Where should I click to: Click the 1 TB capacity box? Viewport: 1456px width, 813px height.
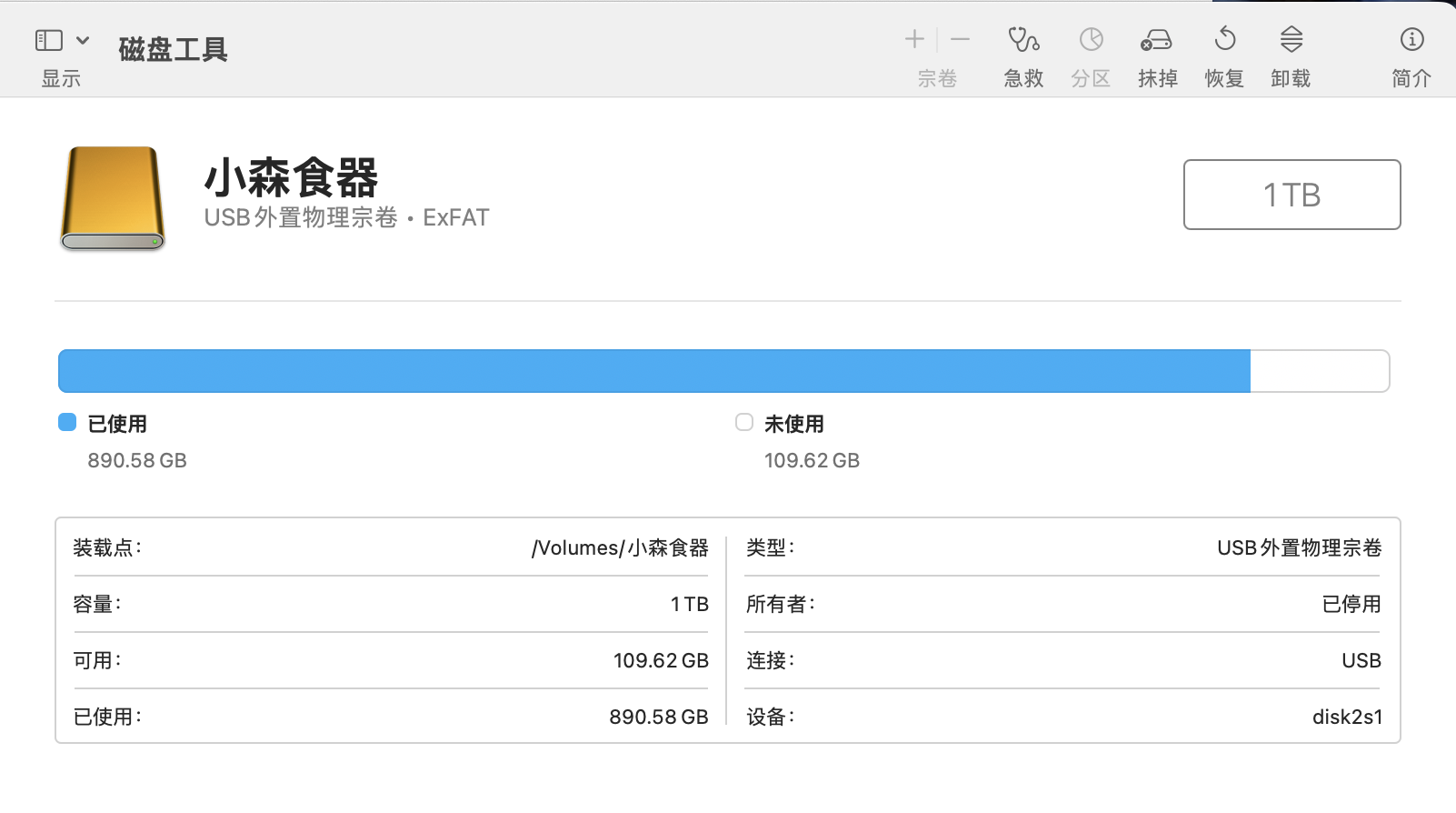1291,195
